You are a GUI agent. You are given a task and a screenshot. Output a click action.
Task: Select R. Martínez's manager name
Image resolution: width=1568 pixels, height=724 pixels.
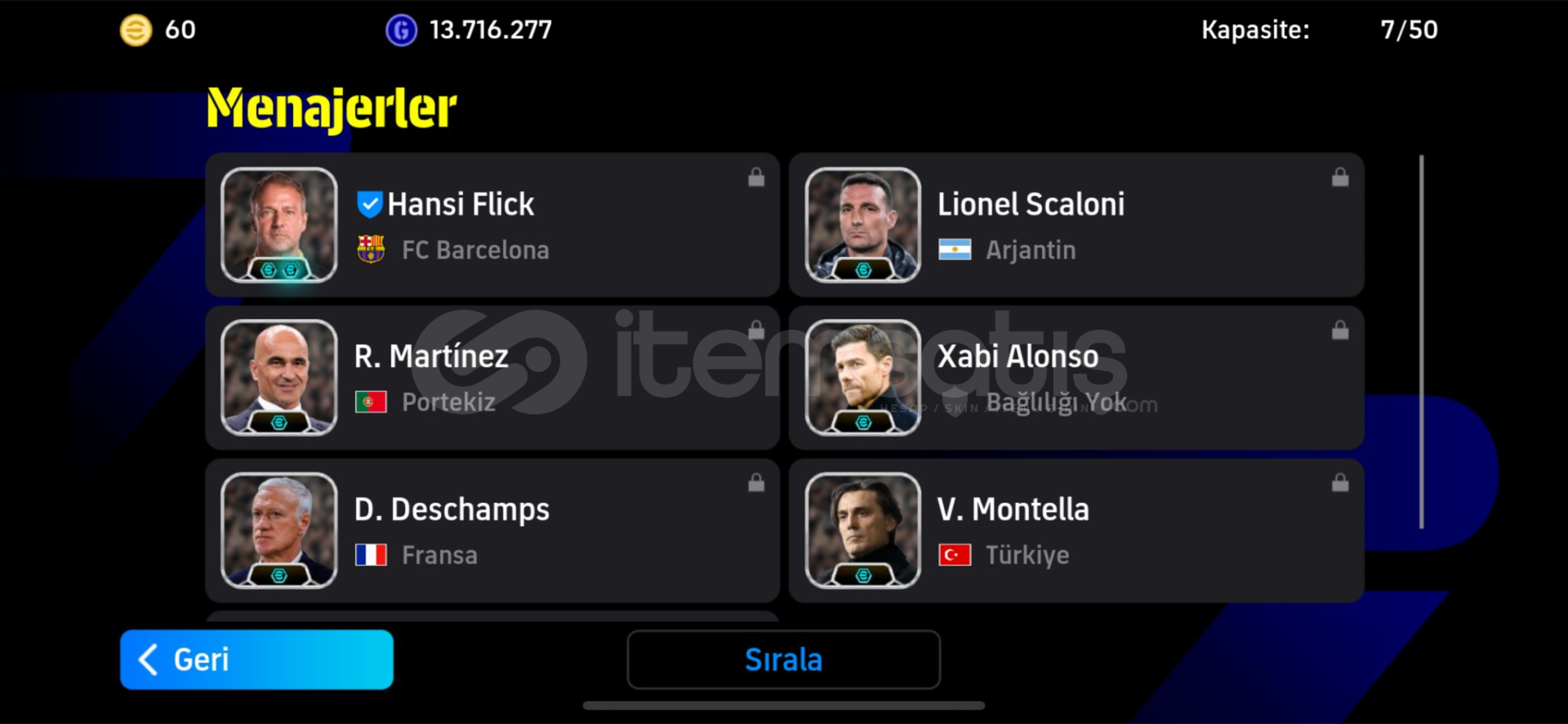431,357
